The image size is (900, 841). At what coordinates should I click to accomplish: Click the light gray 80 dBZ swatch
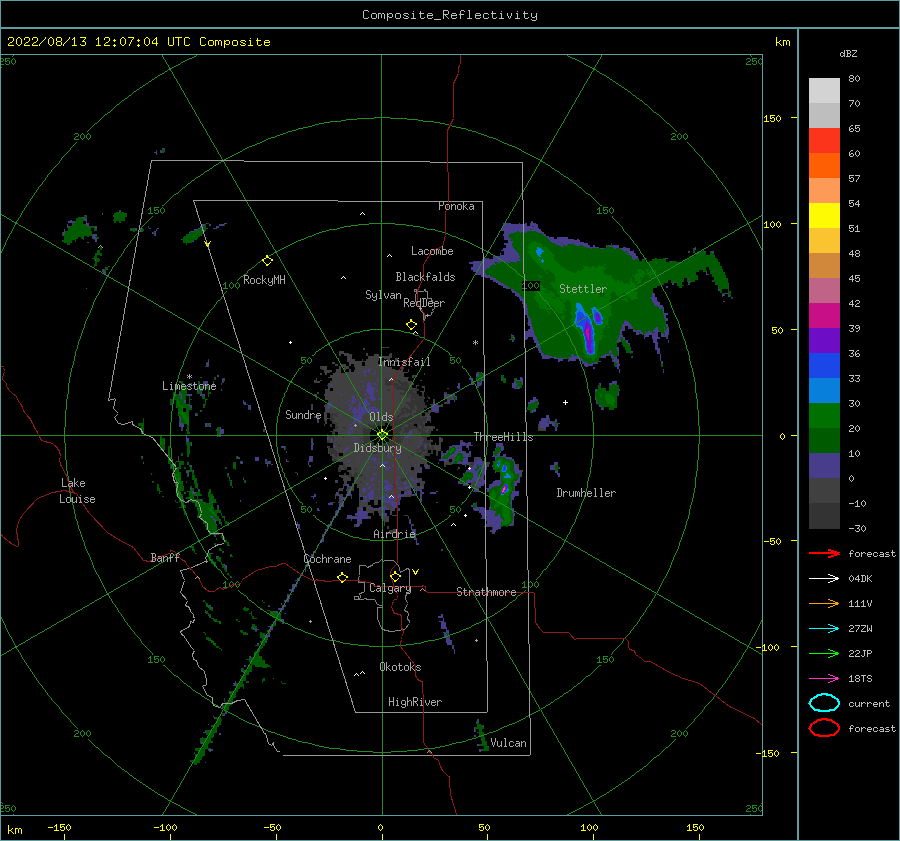[824, 91]
